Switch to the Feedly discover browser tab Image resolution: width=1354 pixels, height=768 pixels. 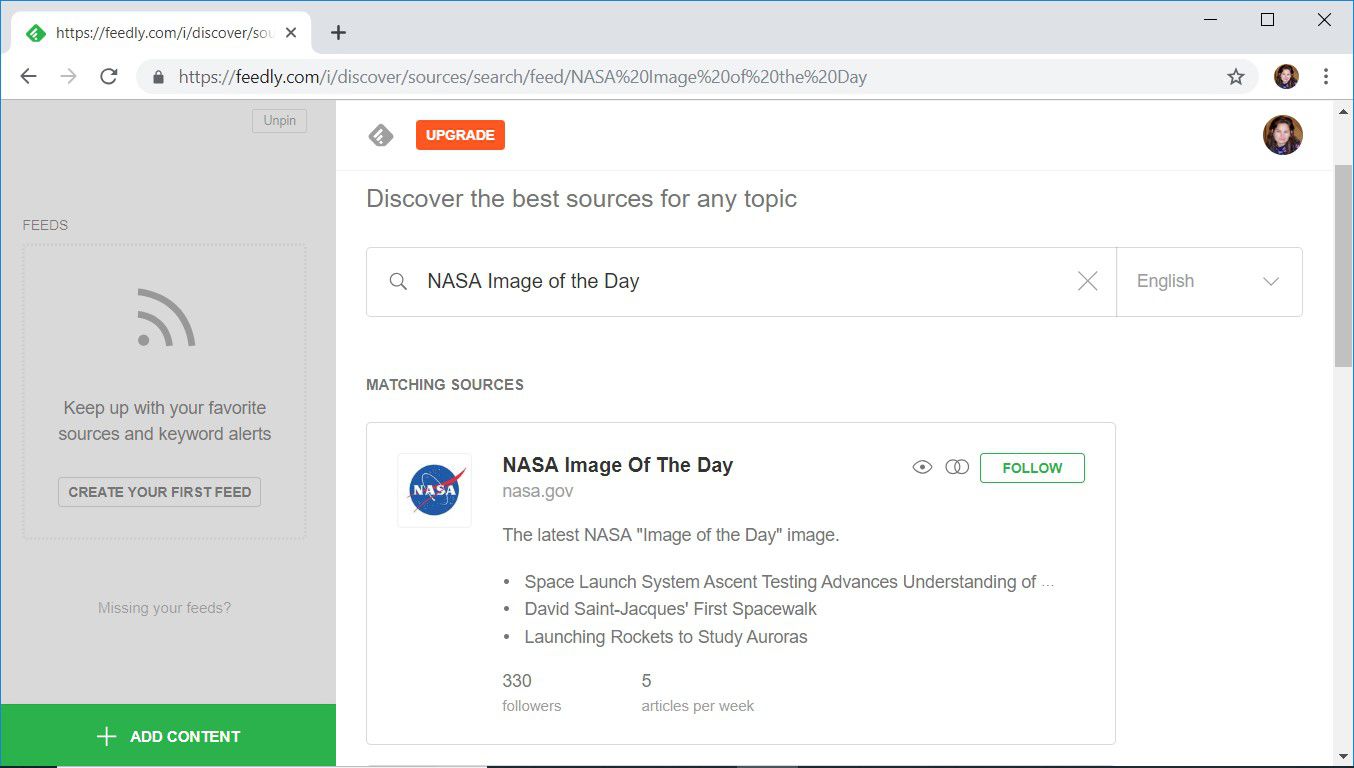[x=150, y=32]
